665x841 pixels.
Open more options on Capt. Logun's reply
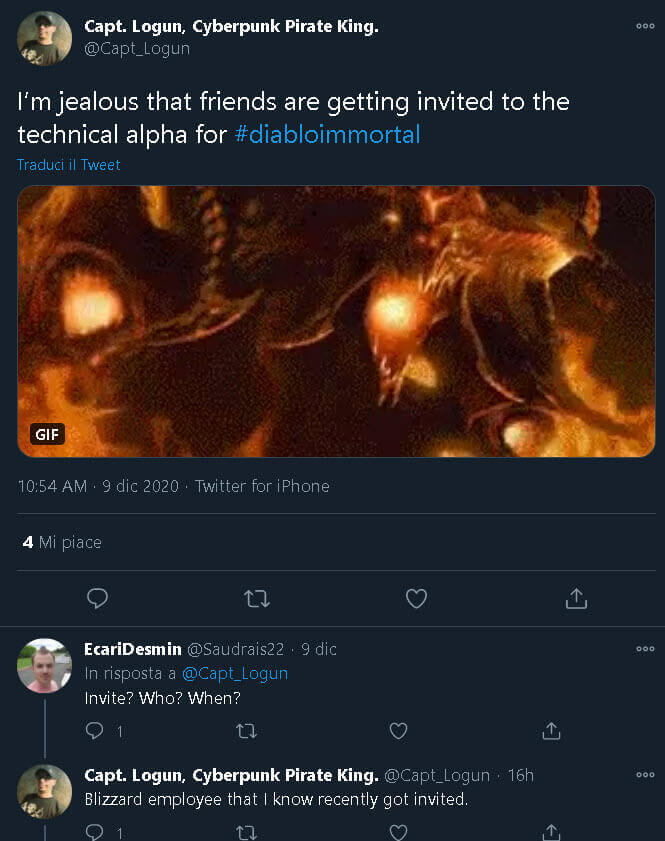(x=645, y=775)
